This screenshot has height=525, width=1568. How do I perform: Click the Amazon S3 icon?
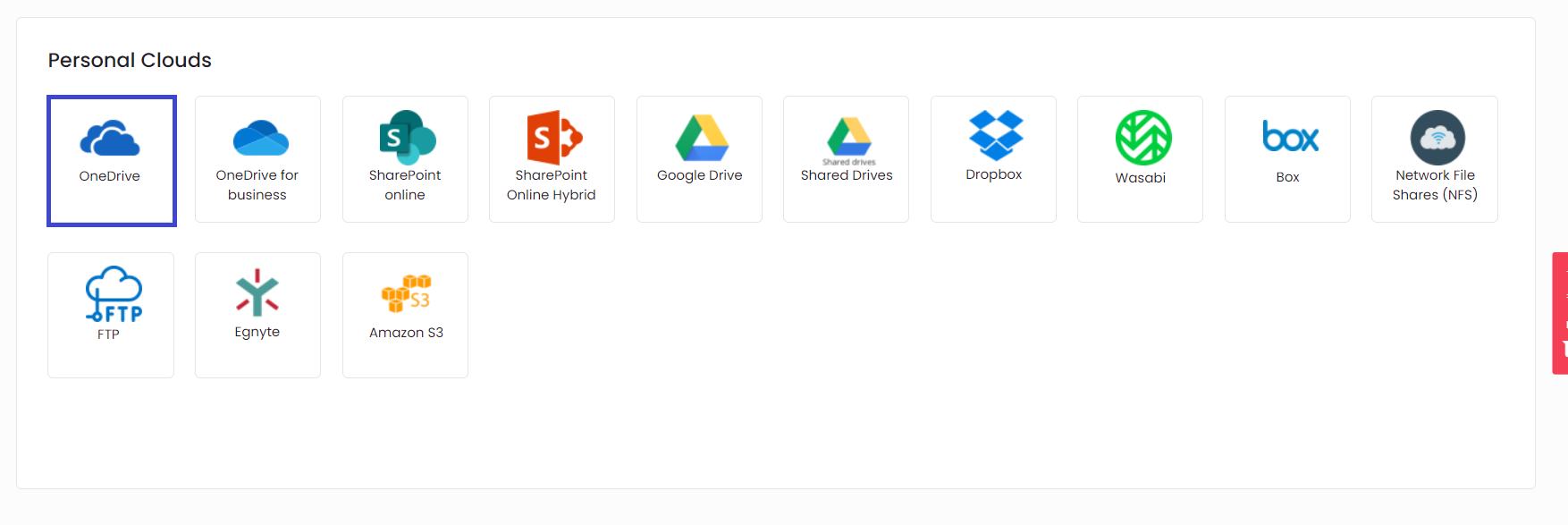pos(407,293)
